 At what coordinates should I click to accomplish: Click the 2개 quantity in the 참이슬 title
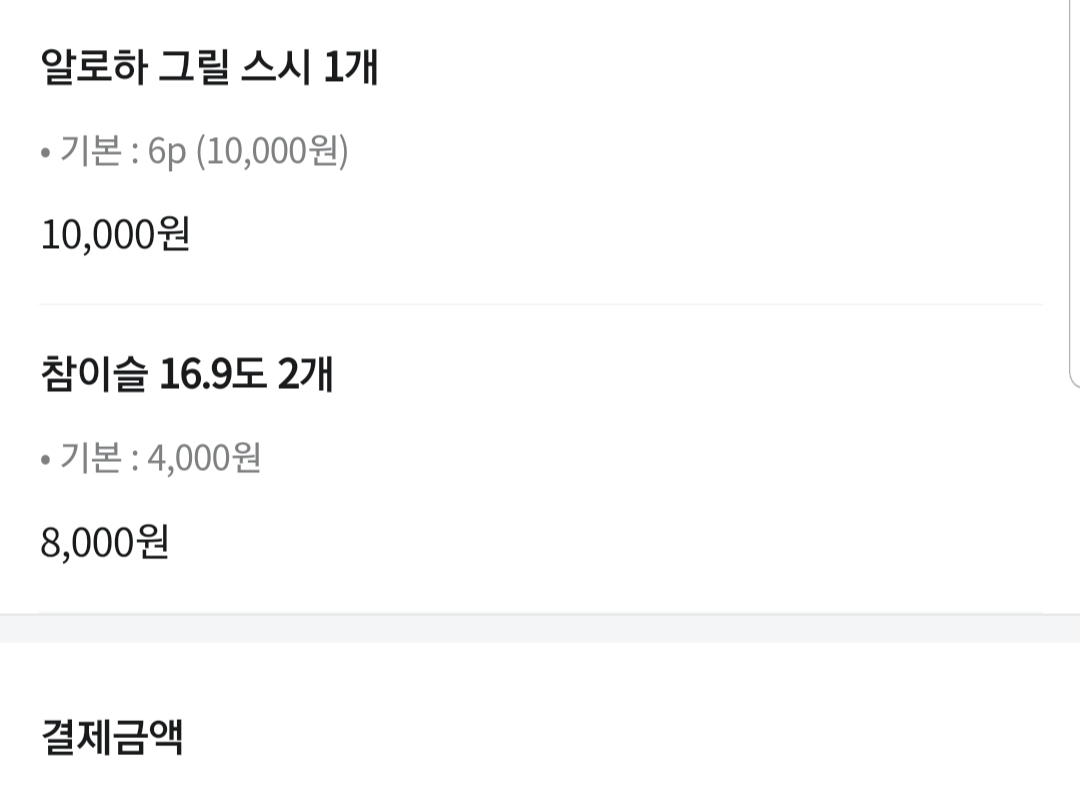305,374
